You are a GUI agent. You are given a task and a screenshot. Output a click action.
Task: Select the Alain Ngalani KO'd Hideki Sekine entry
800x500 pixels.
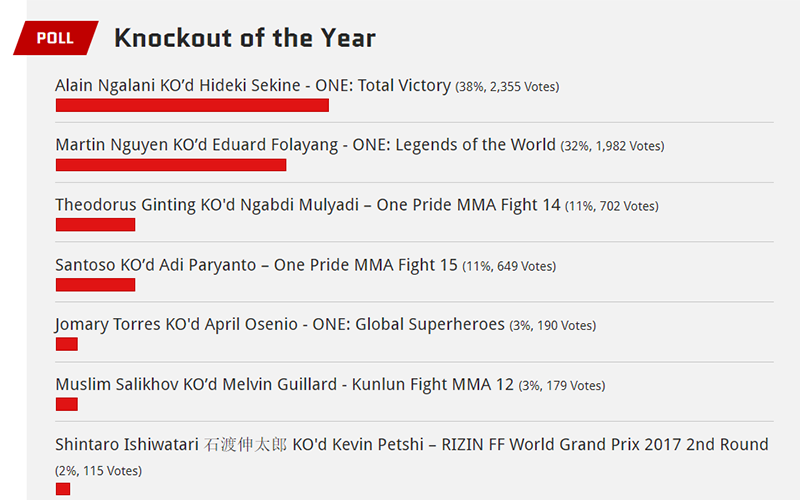tap(253, 85)
